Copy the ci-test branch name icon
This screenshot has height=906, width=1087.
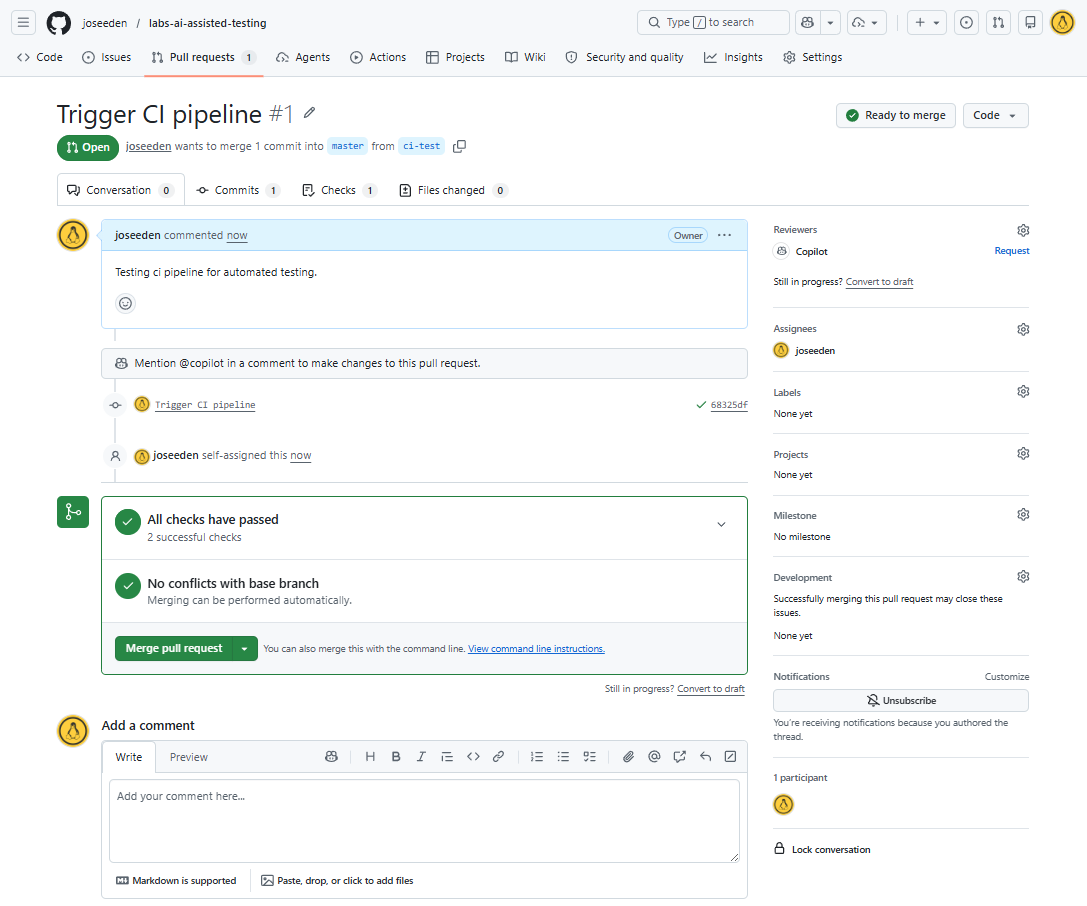pyautogui.click(x=459, y=146)
